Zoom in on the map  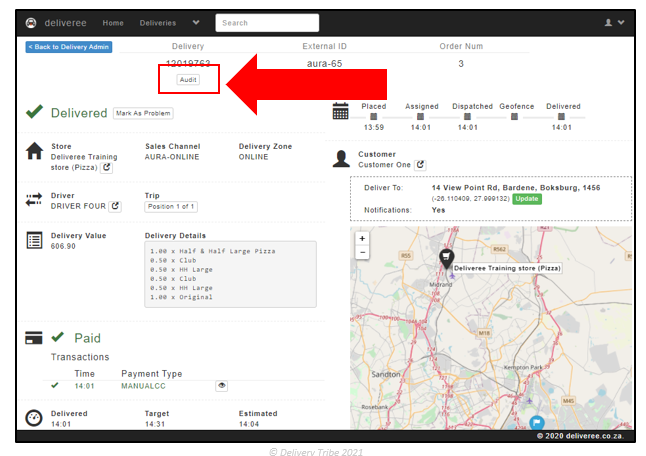pos(362,239)
